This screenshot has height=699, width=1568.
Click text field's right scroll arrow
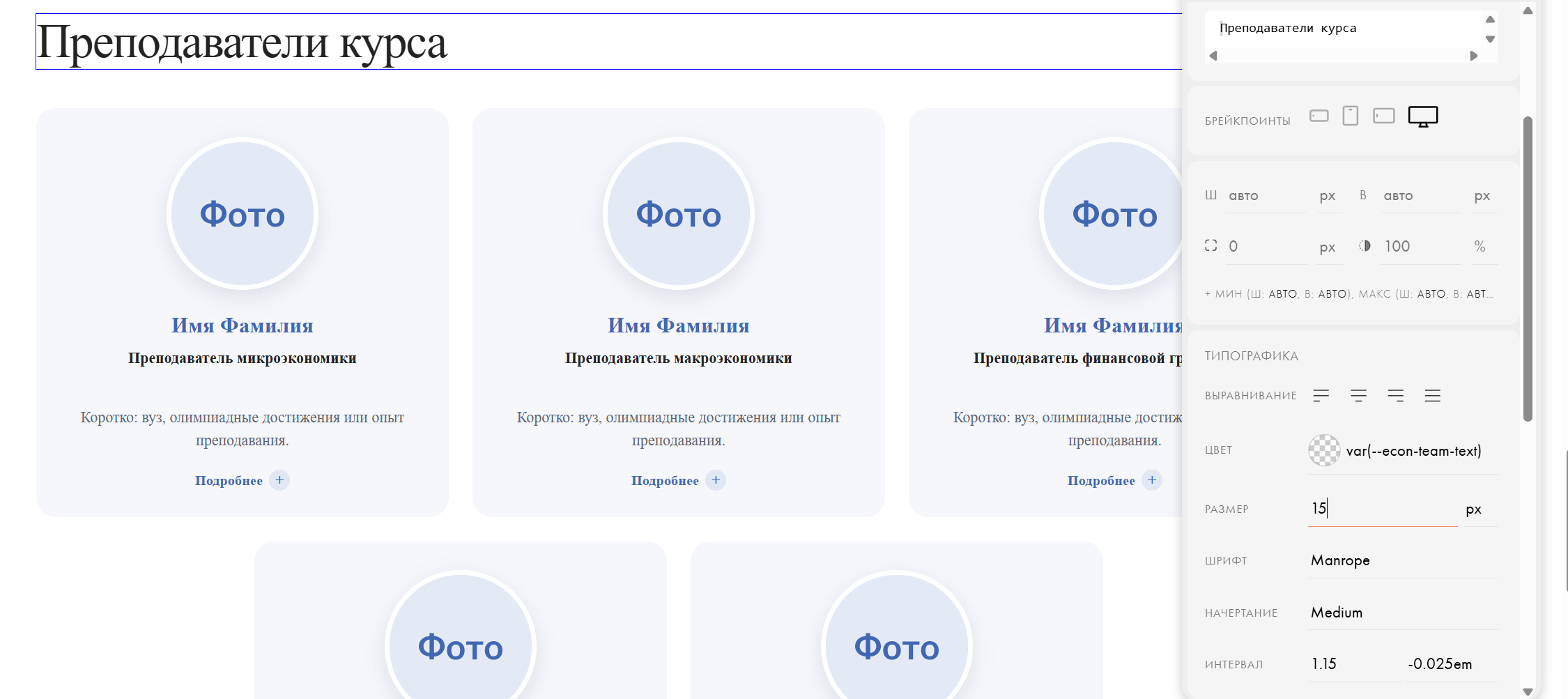coord(1474,56)
